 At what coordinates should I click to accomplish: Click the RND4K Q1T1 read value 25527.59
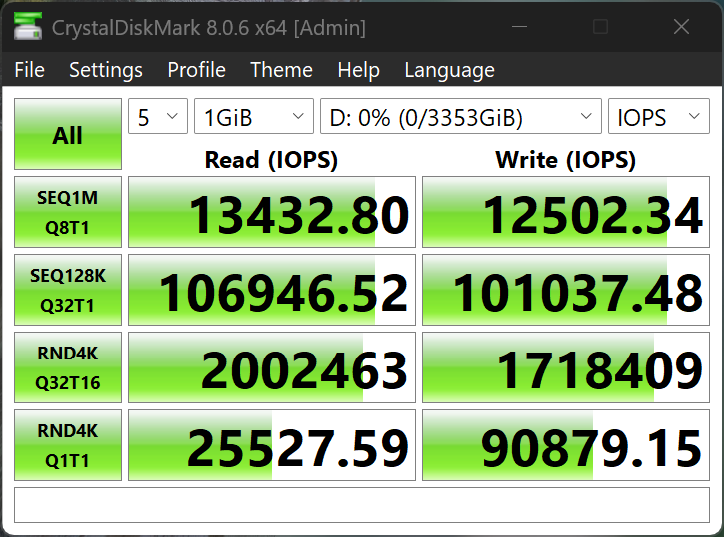coord(272,445)
